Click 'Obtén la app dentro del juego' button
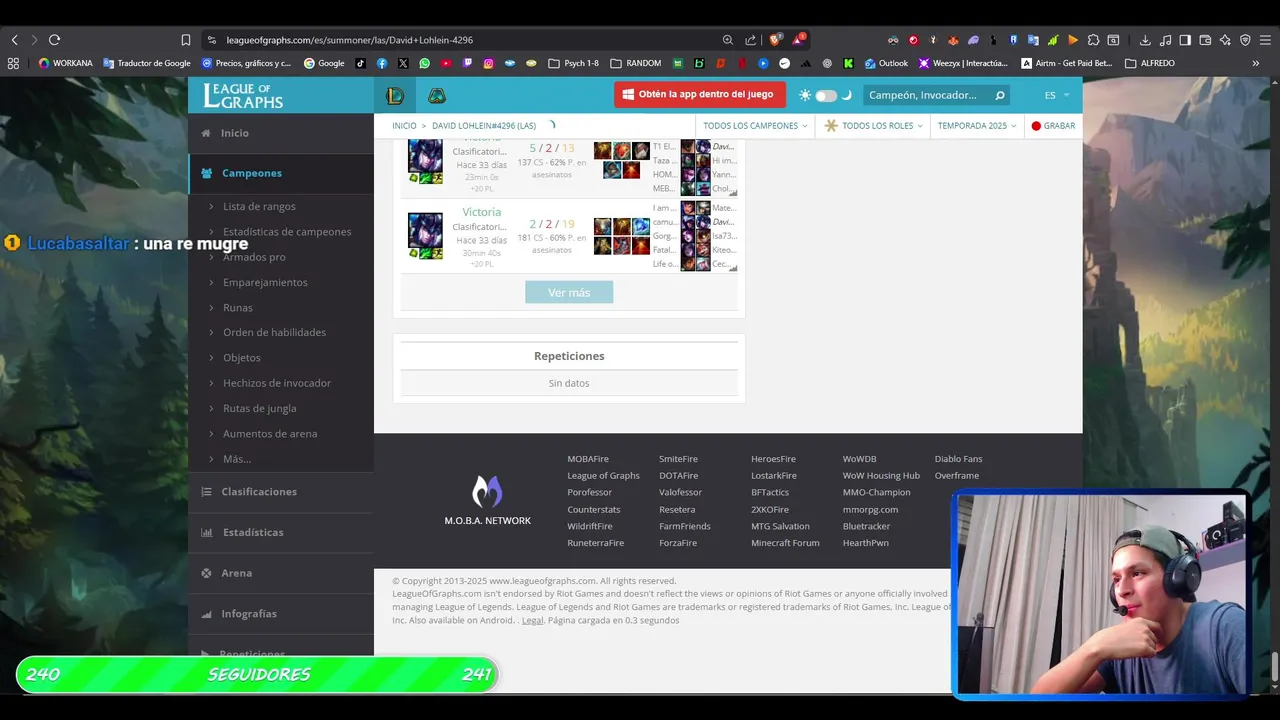 pos(699,94)
